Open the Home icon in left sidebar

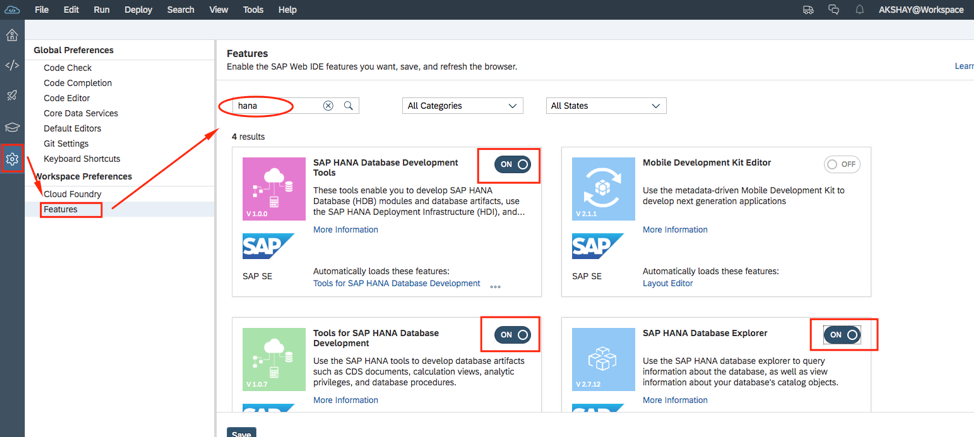12,35
